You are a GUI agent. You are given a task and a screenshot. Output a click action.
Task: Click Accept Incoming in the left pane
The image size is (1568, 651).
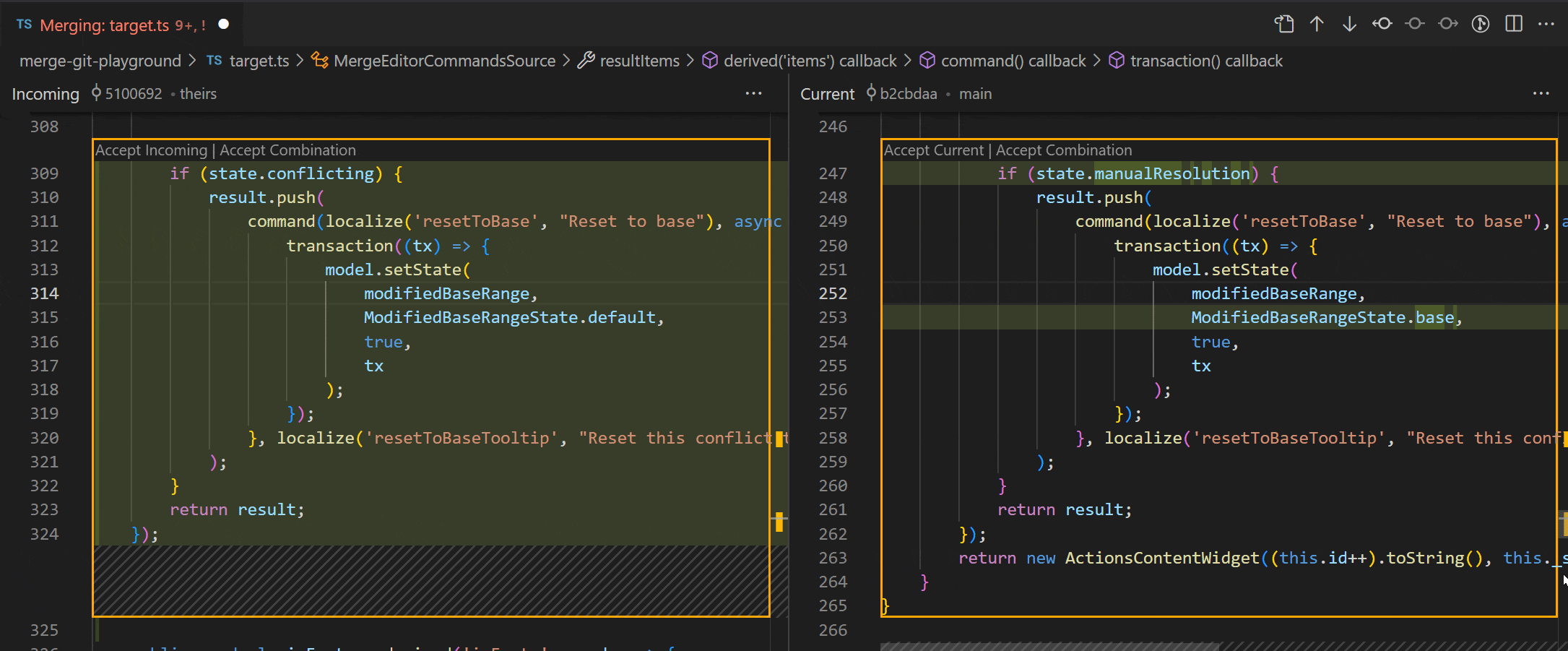151,150
